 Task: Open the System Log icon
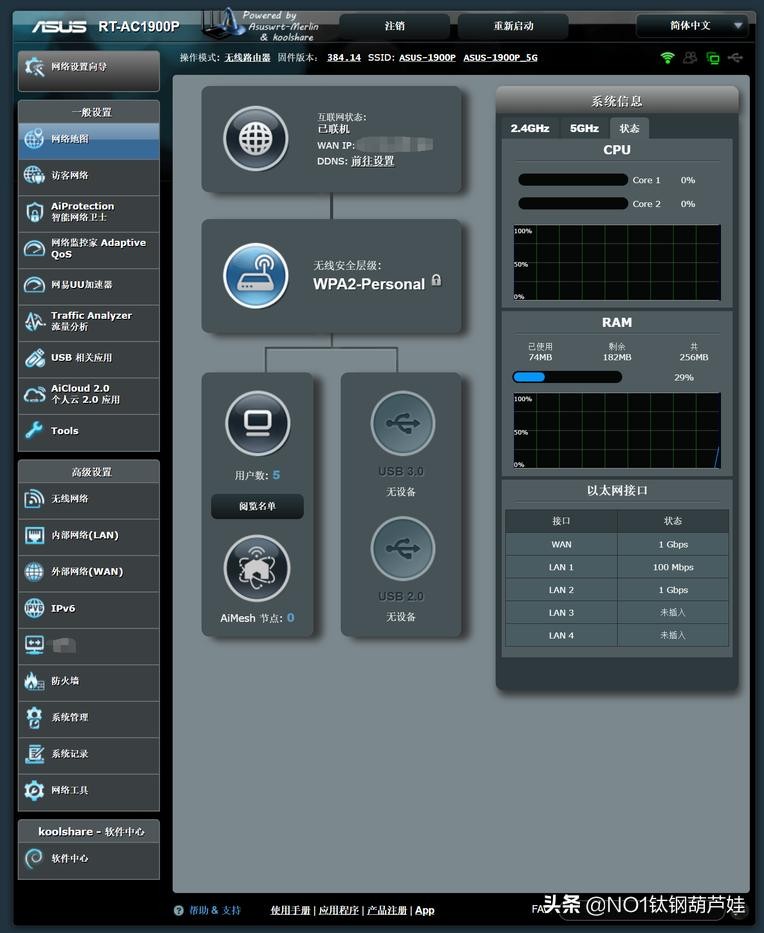pyautogui.click(x=34, y=754)
